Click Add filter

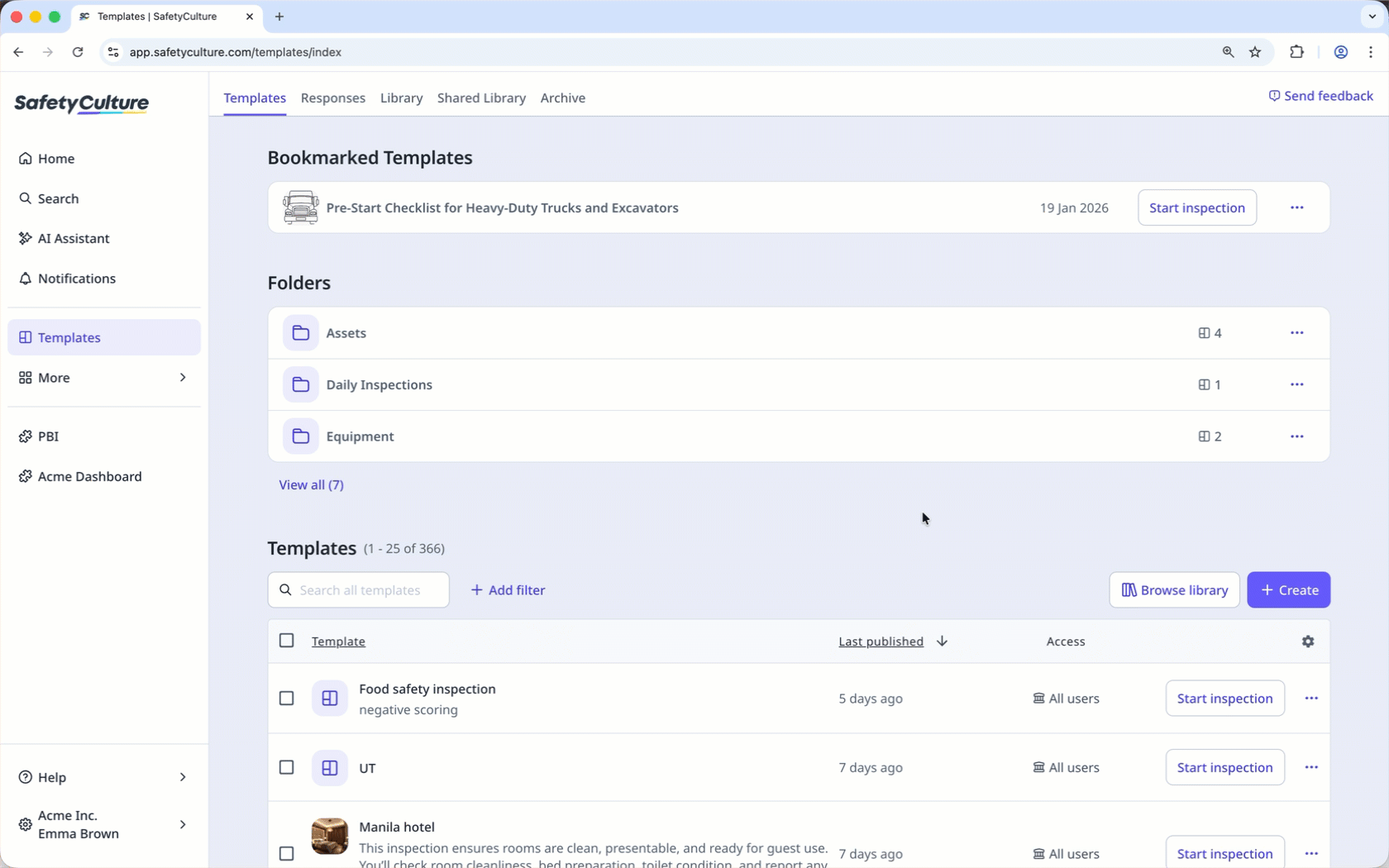point(508,590)
